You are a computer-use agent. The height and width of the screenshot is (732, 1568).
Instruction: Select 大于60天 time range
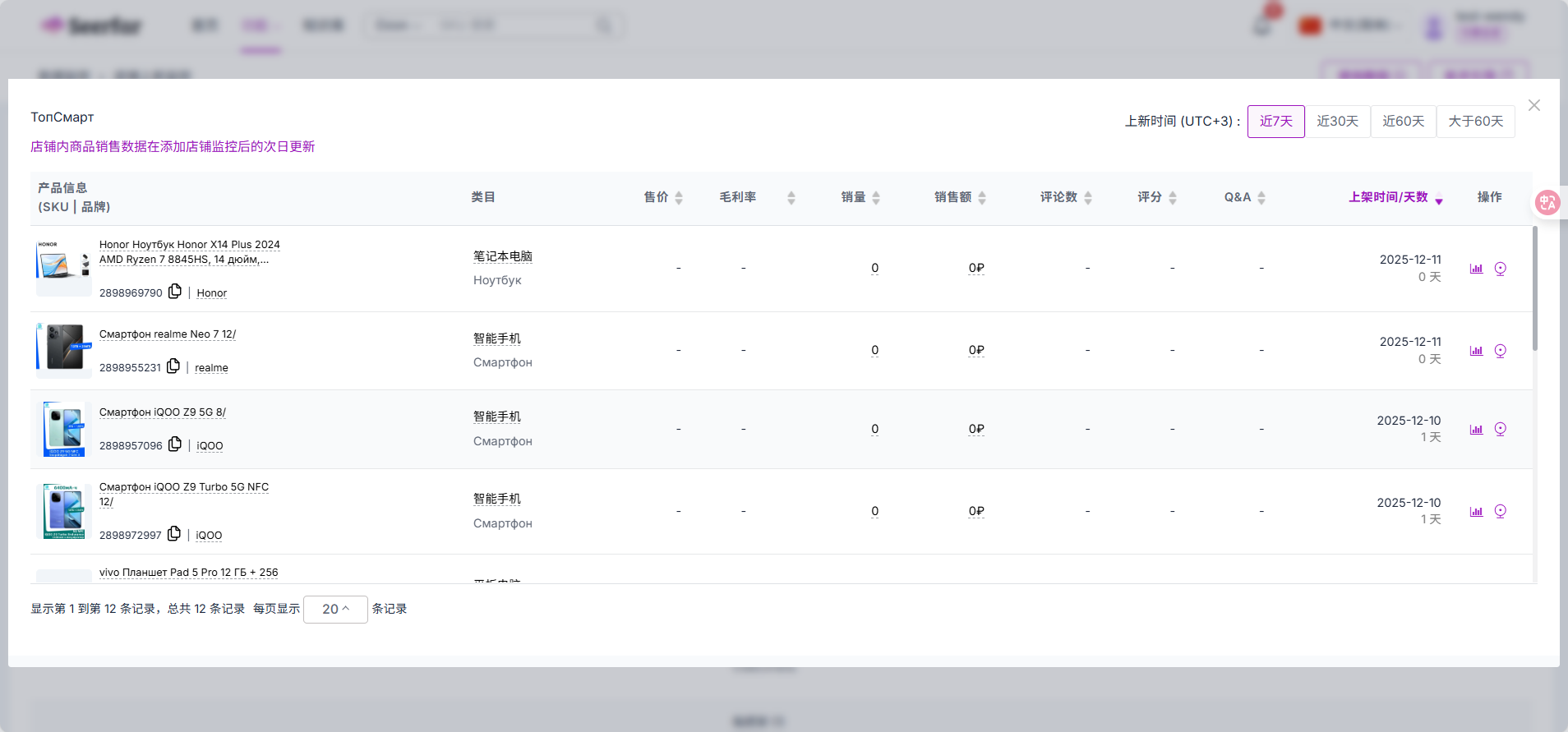pos(1475,122)
